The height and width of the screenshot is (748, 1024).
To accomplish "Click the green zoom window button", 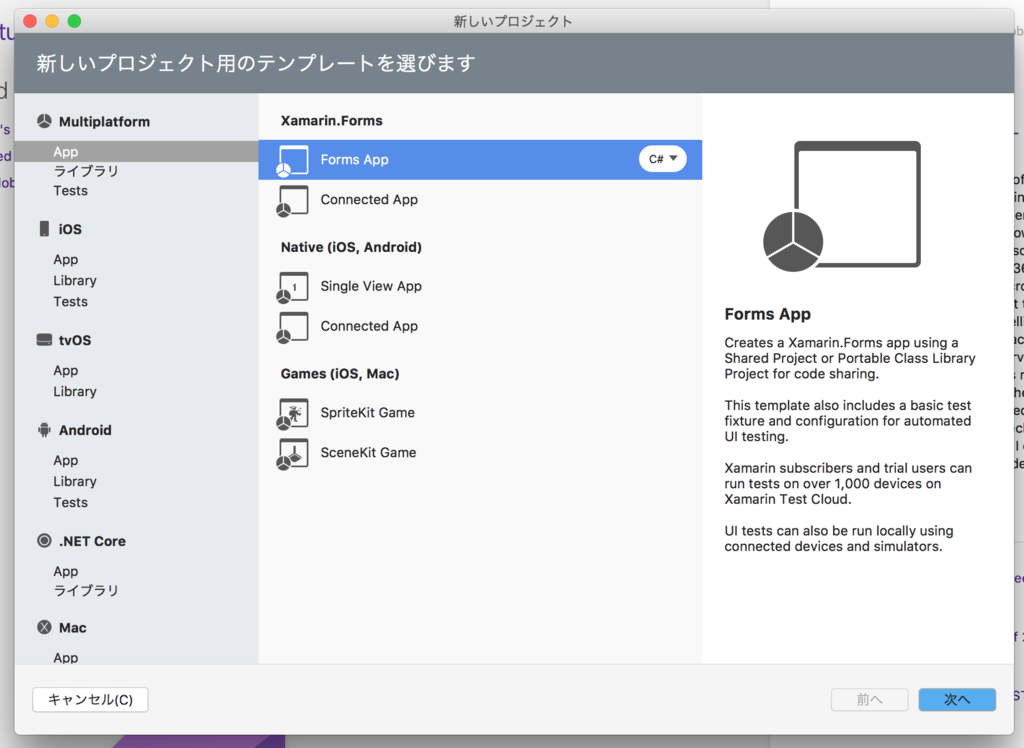I will coord(74,22).
